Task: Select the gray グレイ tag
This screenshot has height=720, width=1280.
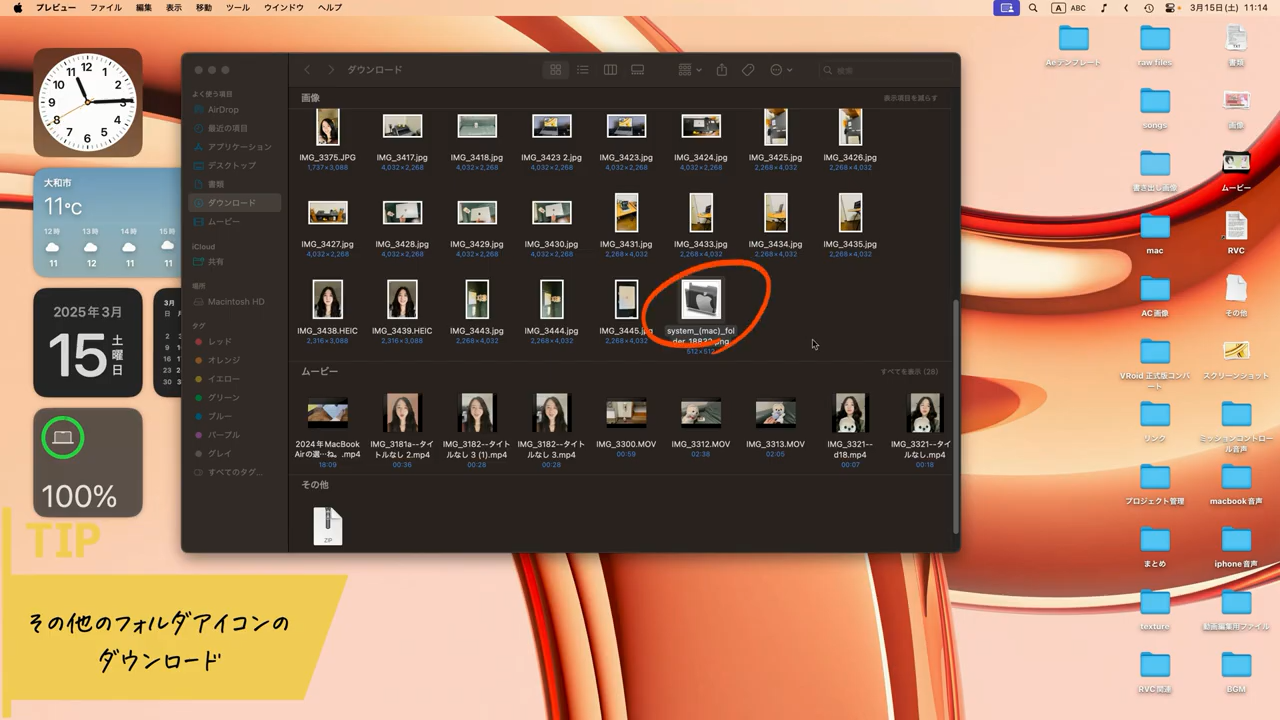Action: (220, 454)
